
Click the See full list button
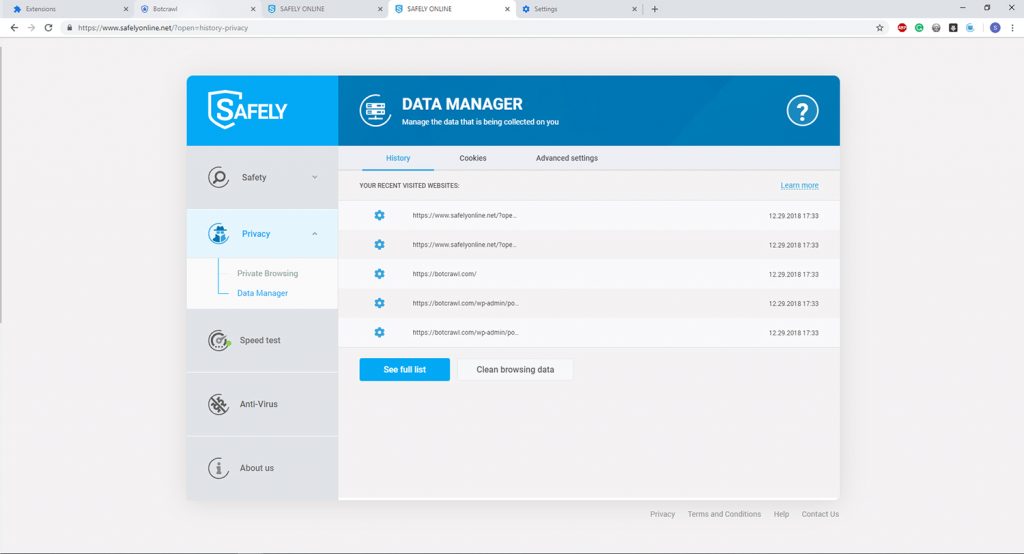[x=404, y=369]
